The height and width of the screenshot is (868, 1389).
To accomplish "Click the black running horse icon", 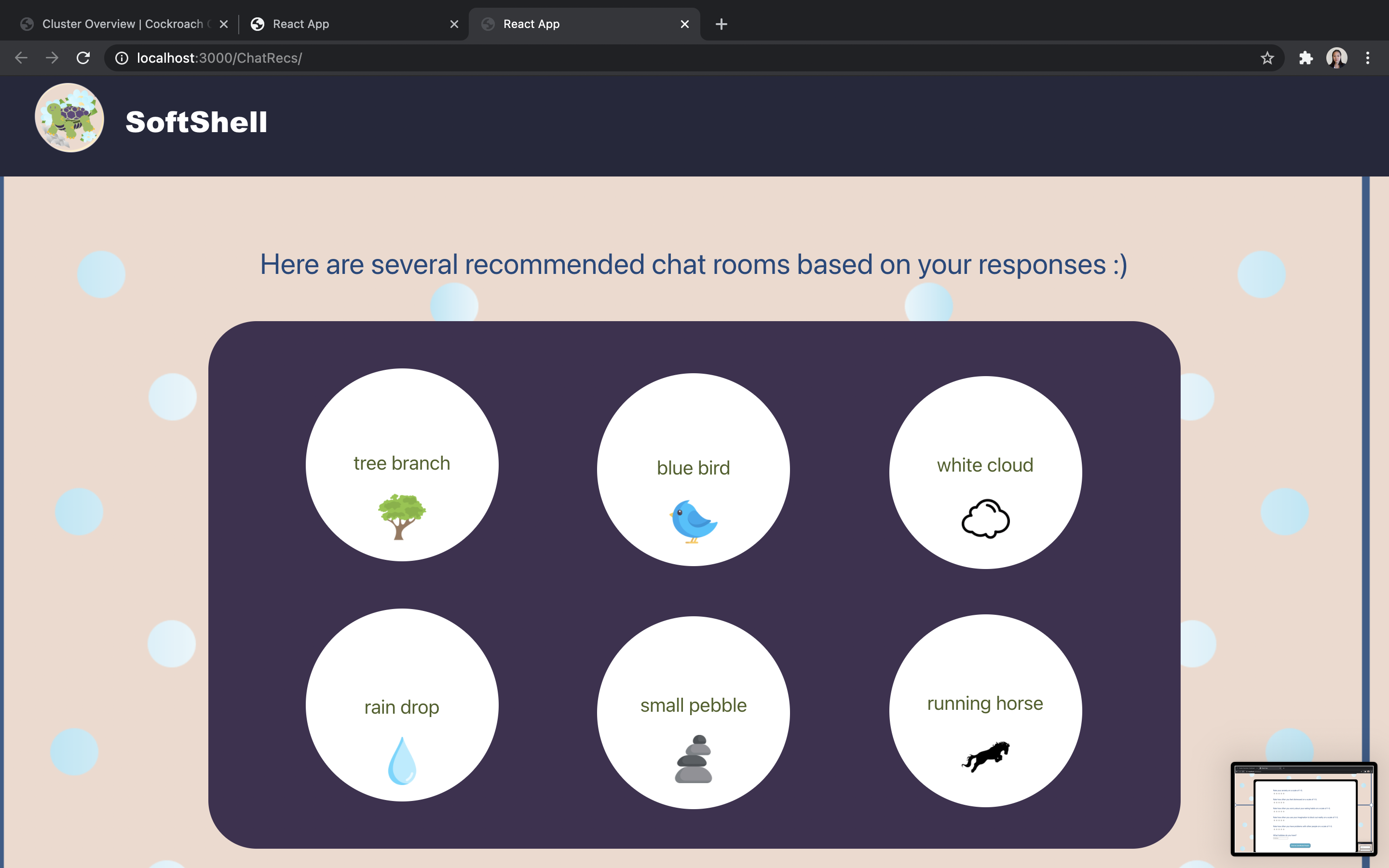I will point(985,756).
